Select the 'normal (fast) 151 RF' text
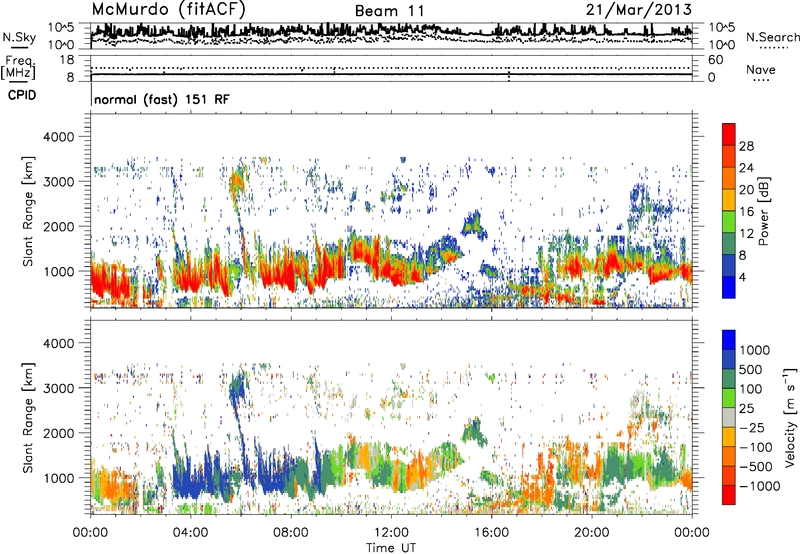The height and width of the screenshot is (554, 800). (x=162, y=99)
